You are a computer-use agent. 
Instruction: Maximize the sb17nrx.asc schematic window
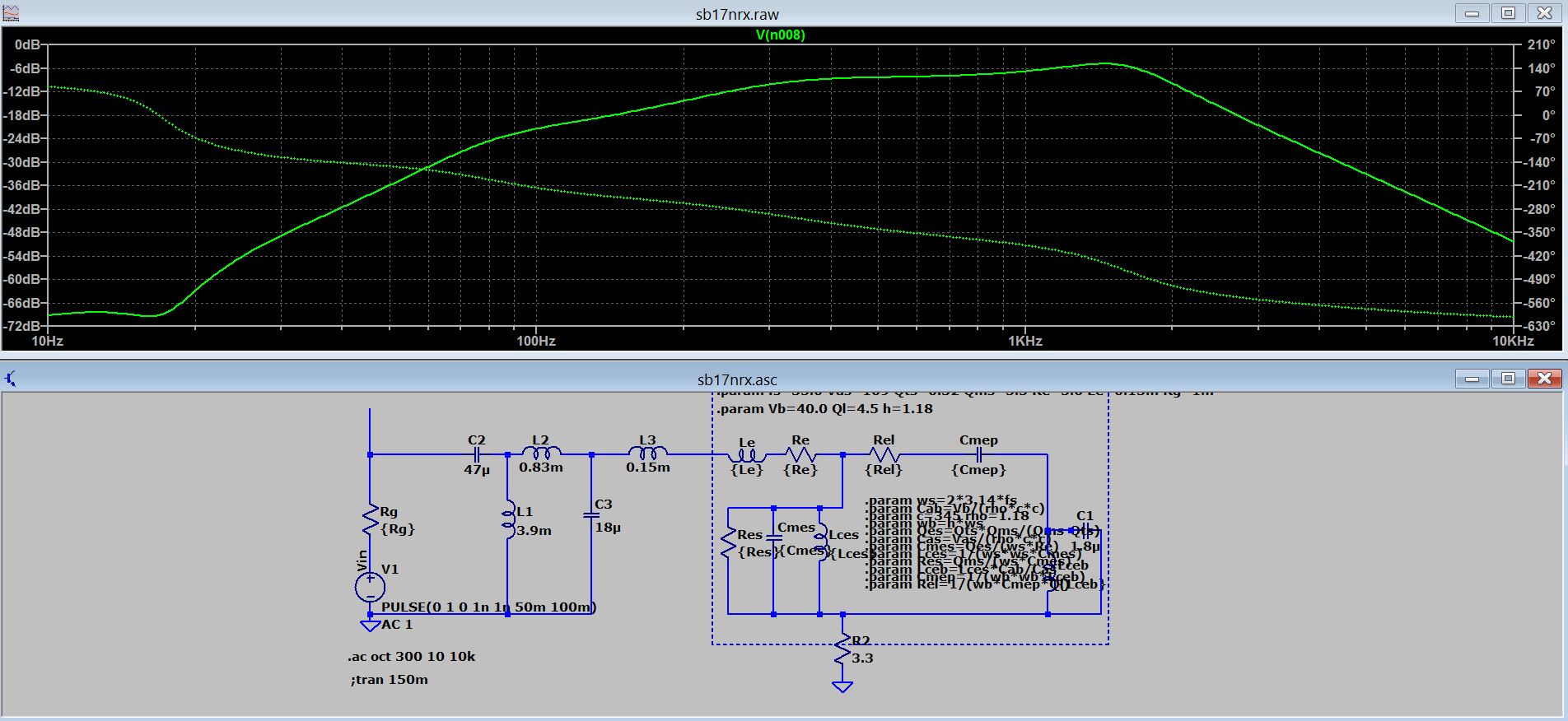[1508, 379]
